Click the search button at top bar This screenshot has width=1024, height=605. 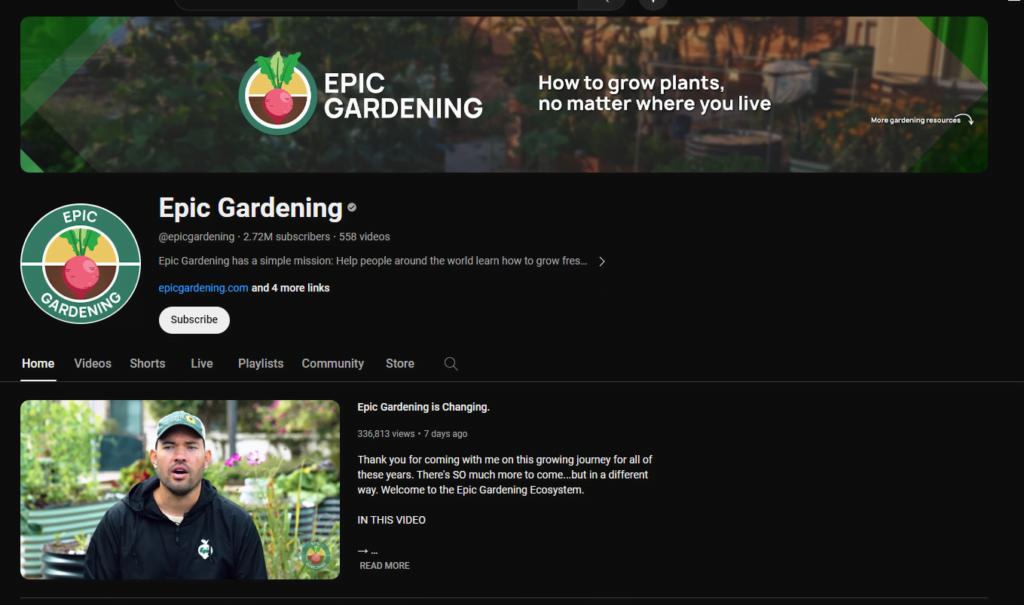coord(601,3)
